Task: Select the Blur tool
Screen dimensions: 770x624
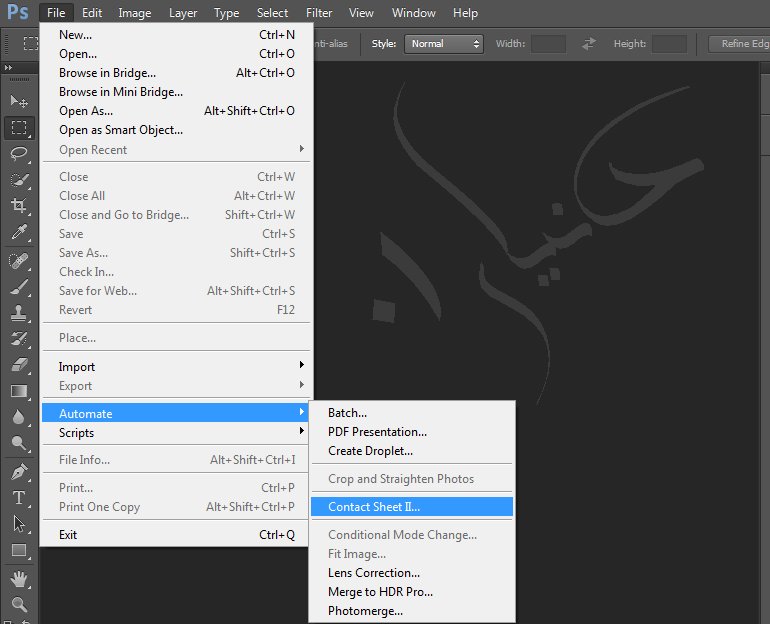Action: coord(19,417)
